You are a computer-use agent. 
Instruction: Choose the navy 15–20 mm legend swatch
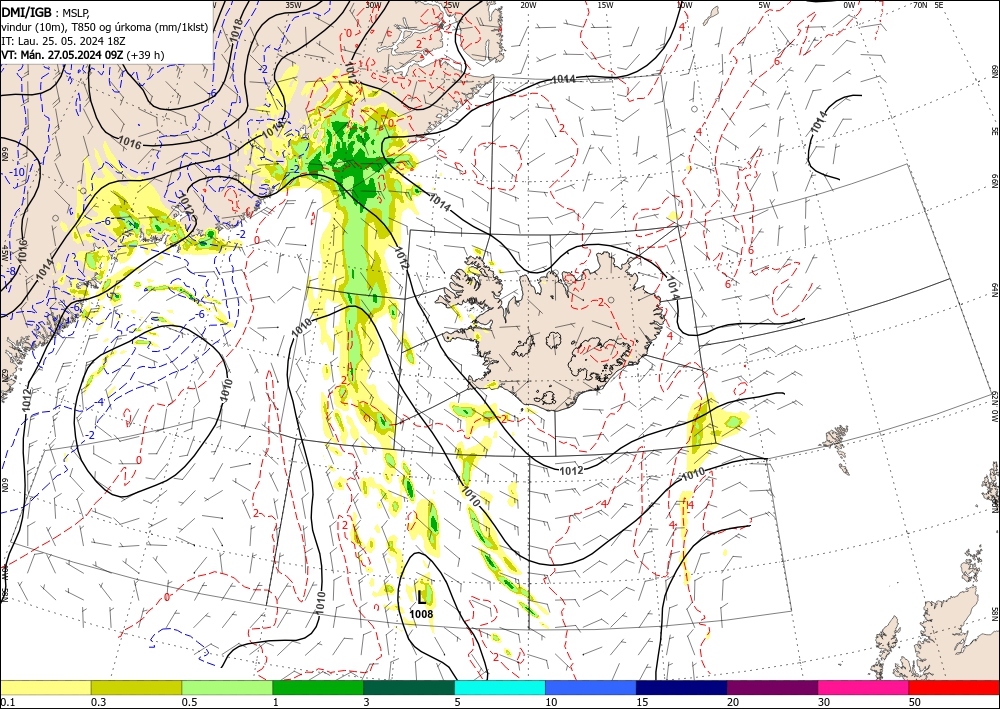(682, 687)
